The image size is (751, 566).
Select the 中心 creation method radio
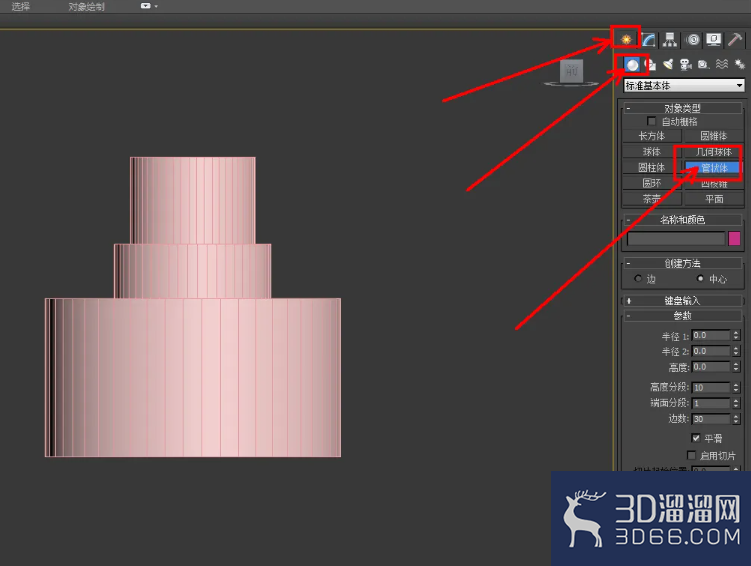click(x=700, y=278)
